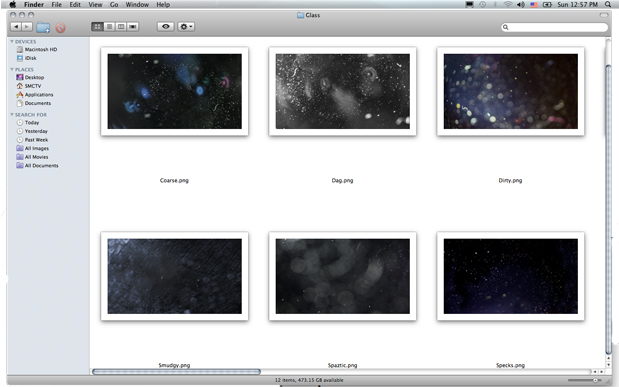Open Spotlight search in the menu bar
This screenshot has height=387, width=619.
tap(608, 4)
